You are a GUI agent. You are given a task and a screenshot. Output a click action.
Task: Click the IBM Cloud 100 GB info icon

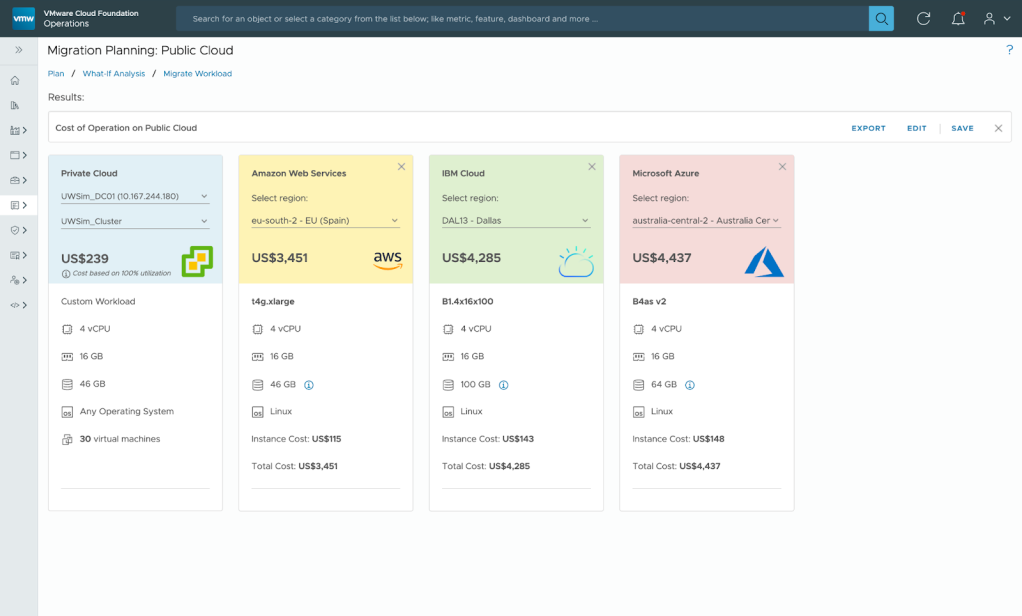pos(503,385)
